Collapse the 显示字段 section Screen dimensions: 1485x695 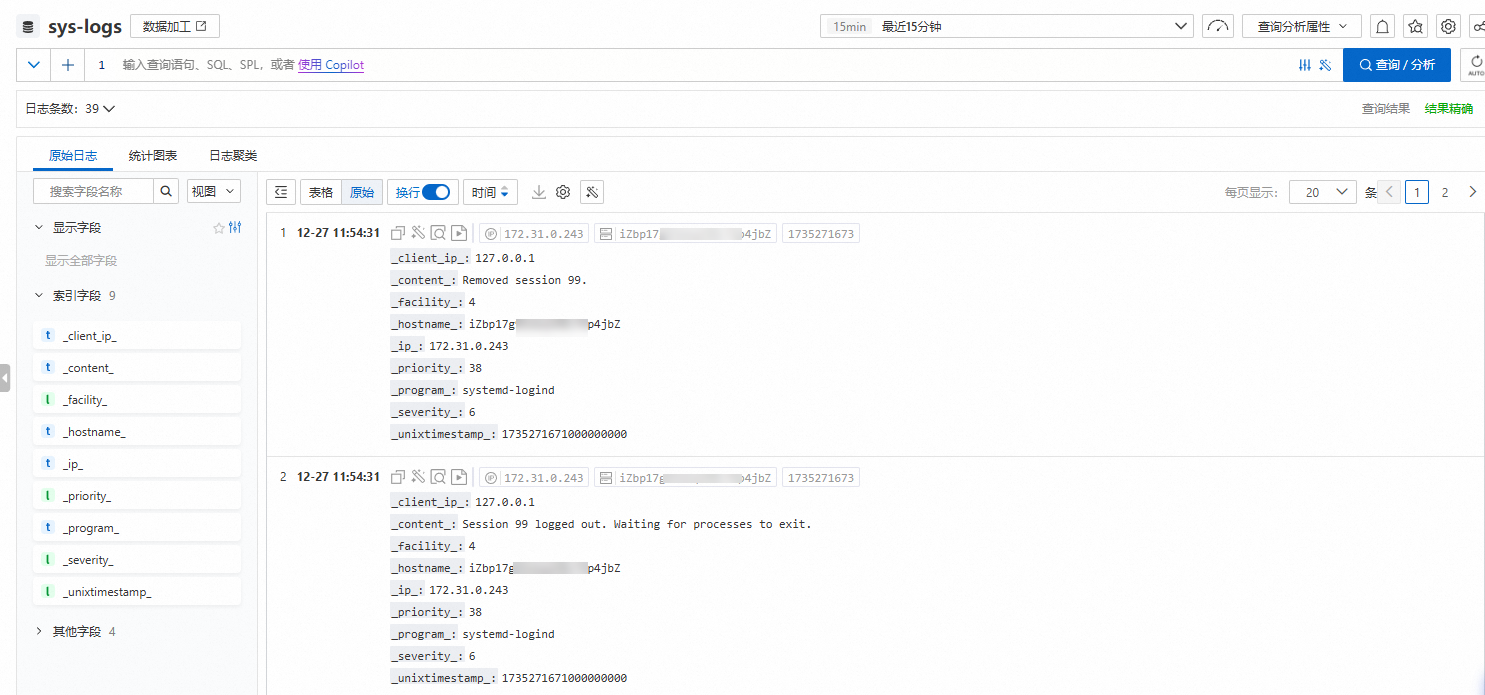(39, 228)
